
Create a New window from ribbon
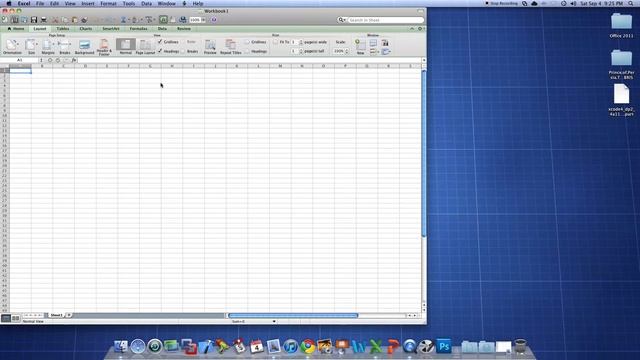point(360,47)
